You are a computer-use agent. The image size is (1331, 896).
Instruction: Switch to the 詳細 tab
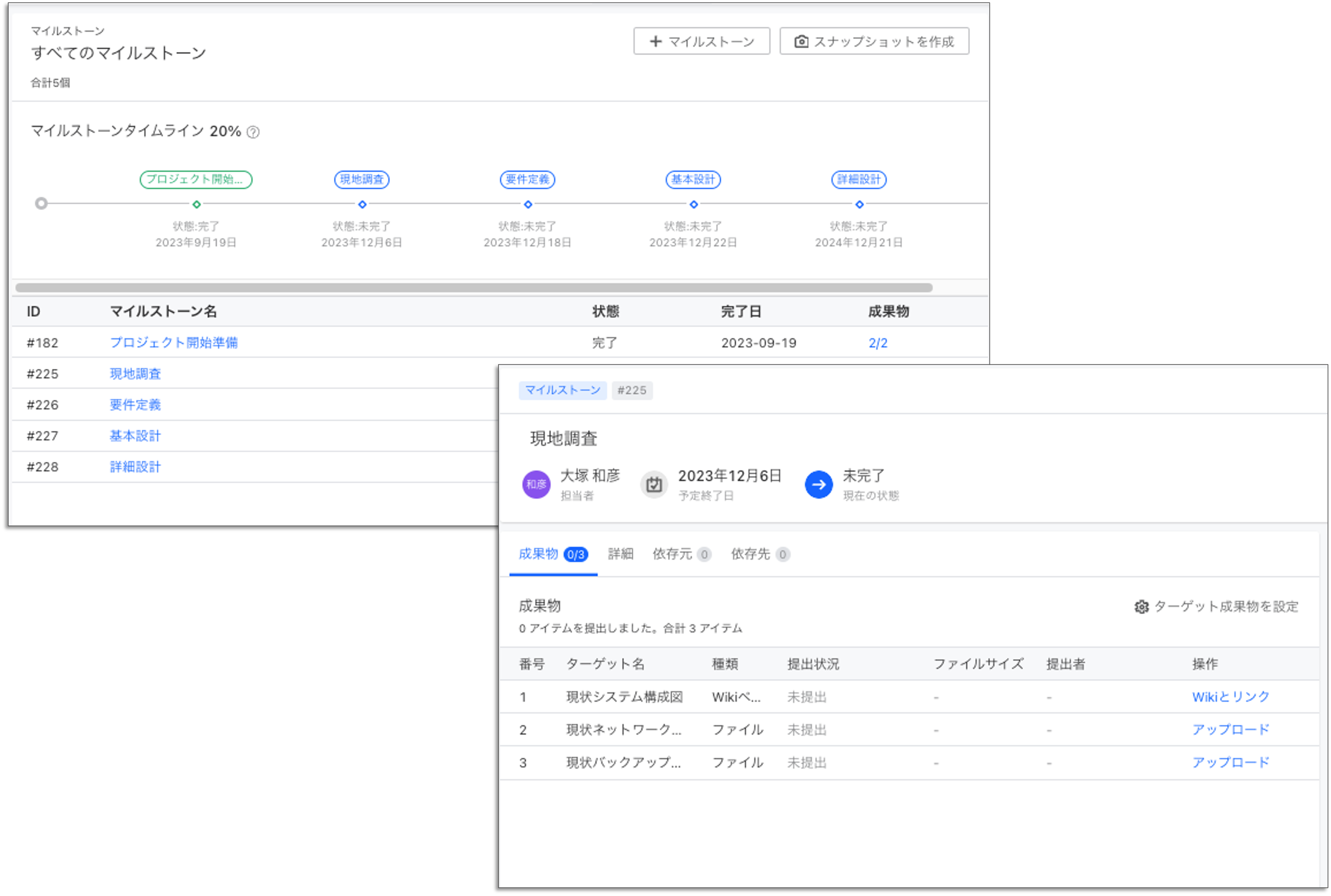click(x=620, y=554)
